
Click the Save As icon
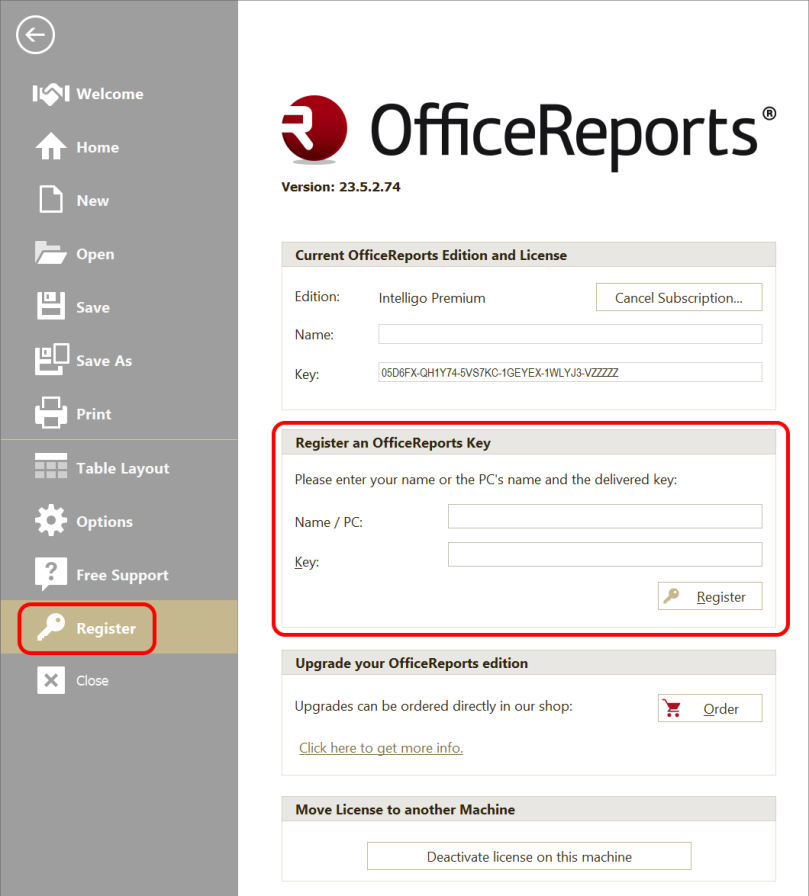point(50,360)
